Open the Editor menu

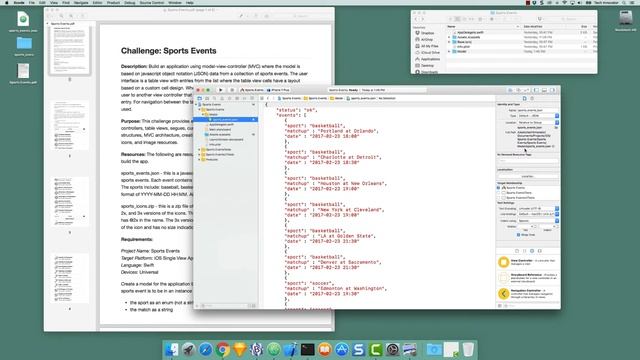point(98,2)
